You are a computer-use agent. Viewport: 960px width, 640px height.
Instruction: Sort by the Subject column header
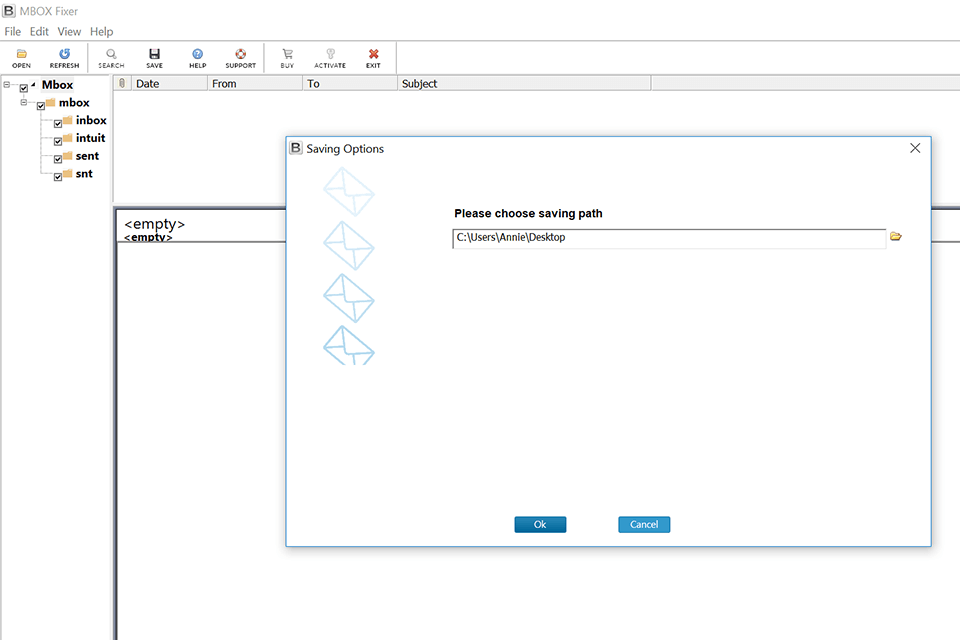pyautogui.click(x=525, y=83)
